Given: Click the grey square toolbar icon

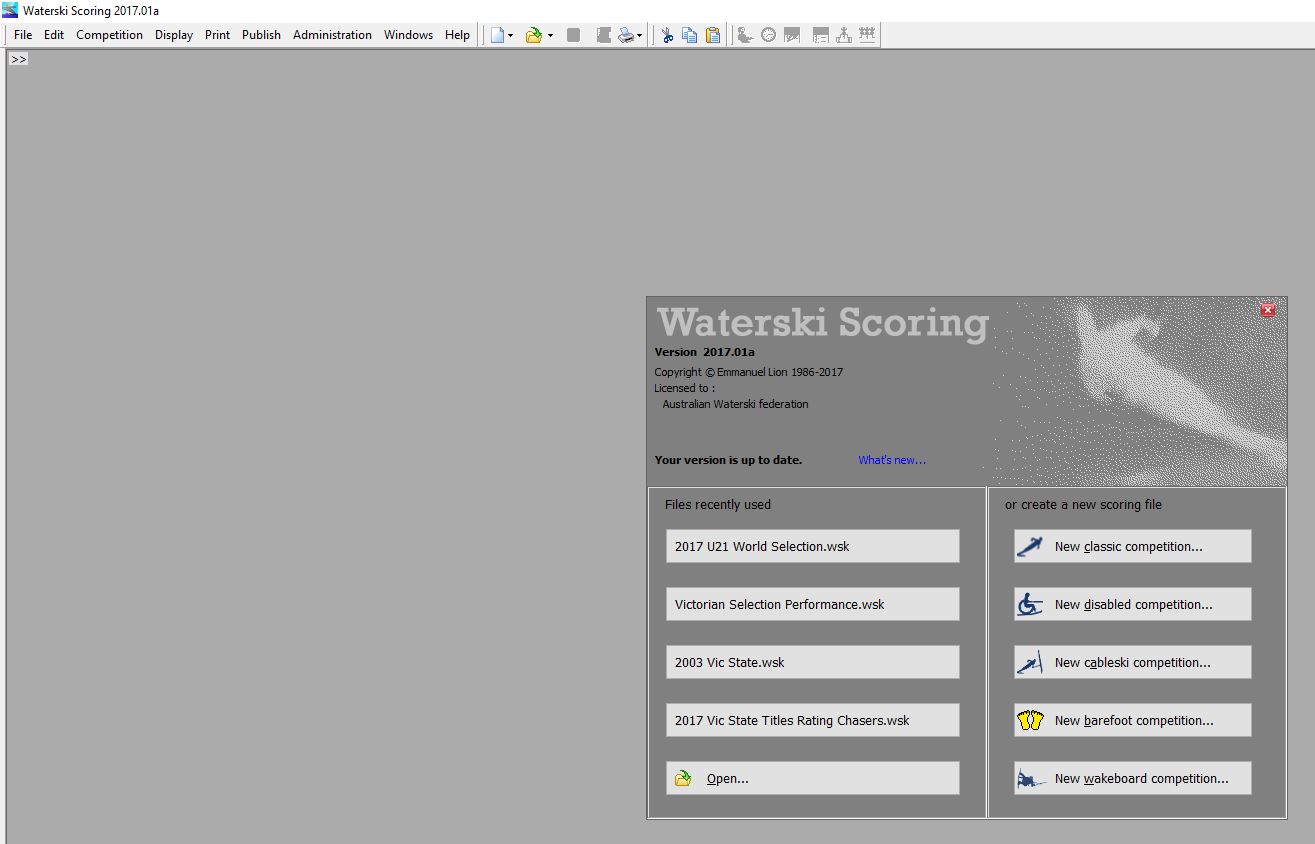Looking at the screenshot, I should pos(574,35).
